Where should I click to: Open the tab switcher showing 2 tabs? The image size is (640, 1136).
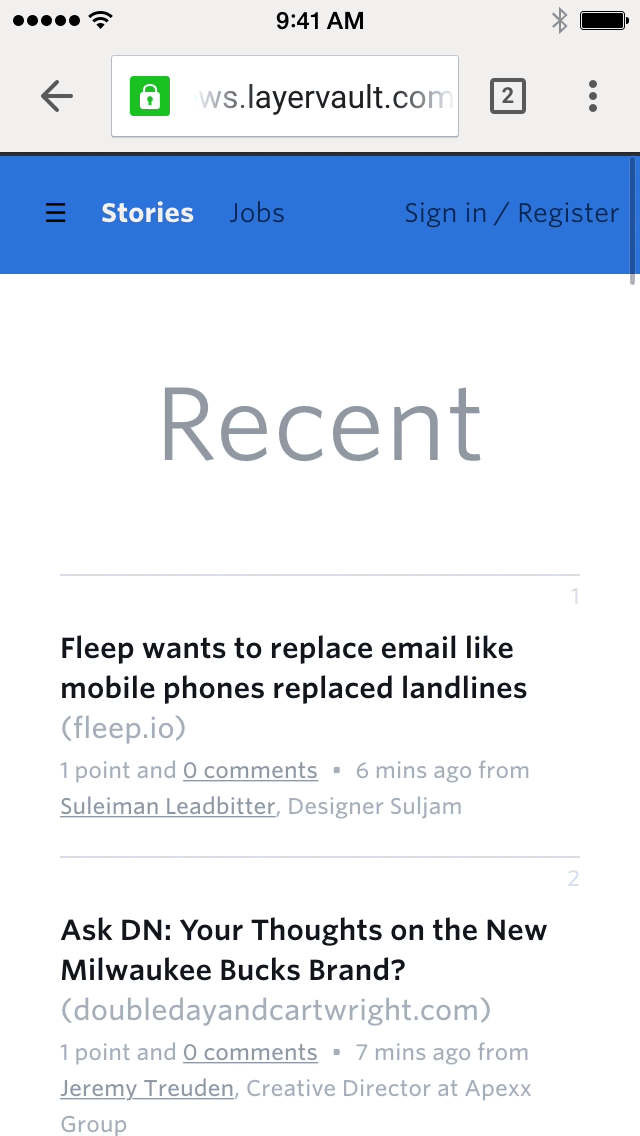tap(507, 96)
